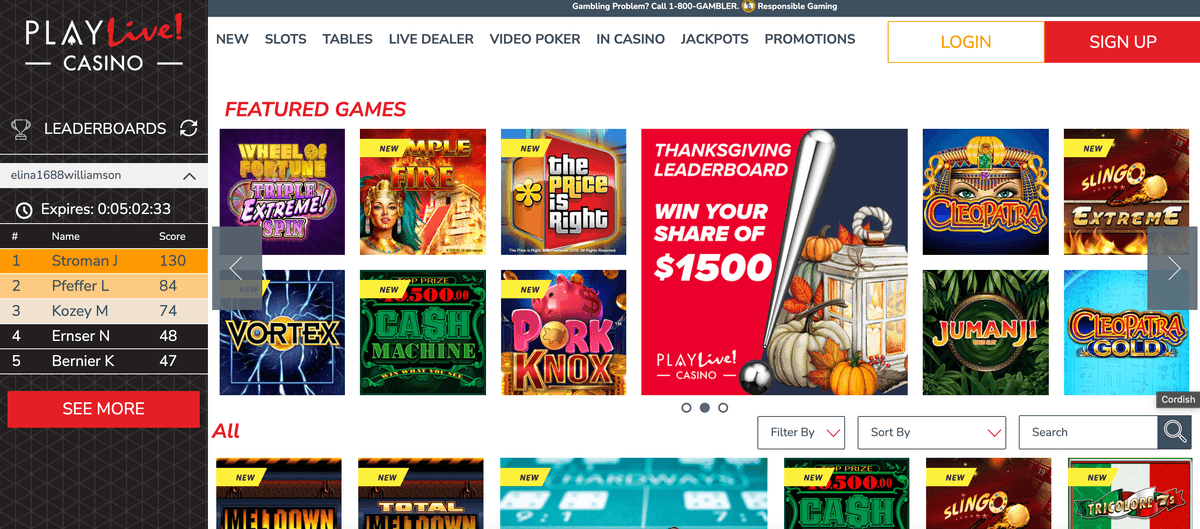Open the Pork Knox game tile
The image size is (1200, 529).
(x=563, y=333)
